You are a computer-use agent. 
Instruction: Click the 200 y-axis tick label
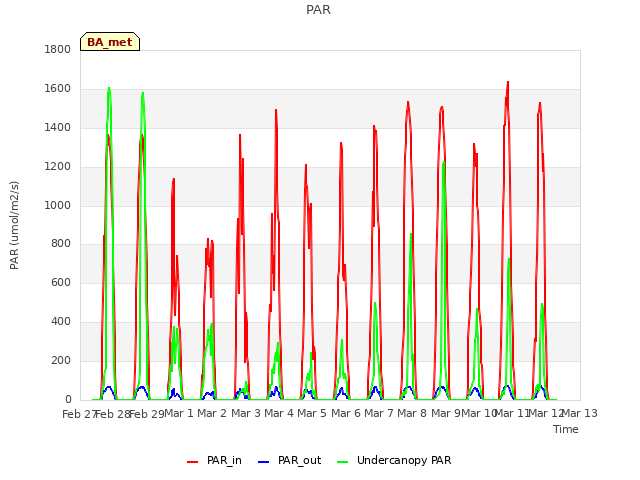click(x=61, y=360)
